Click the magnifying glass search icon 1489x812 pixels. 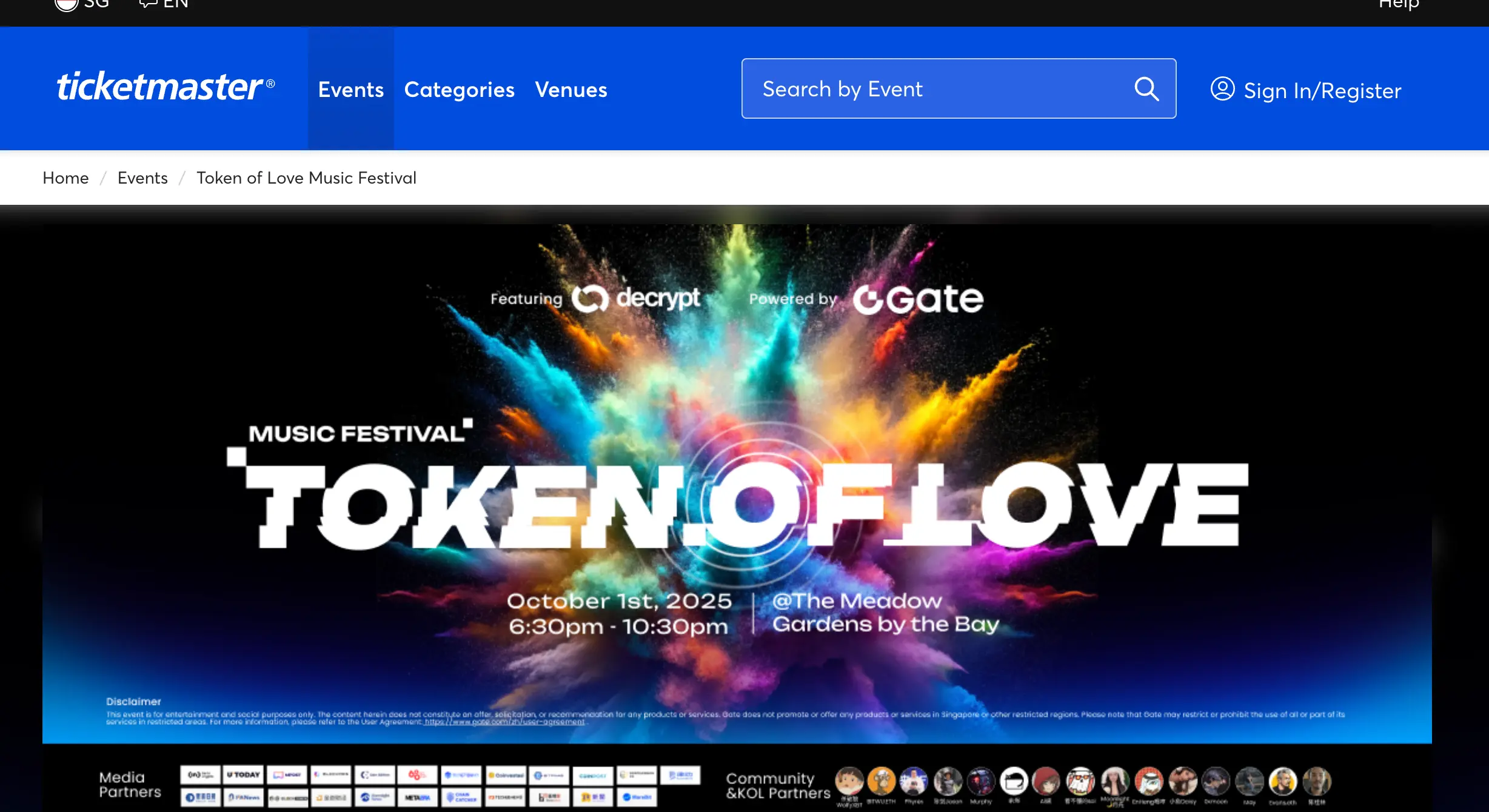[x=1146, y=89]
